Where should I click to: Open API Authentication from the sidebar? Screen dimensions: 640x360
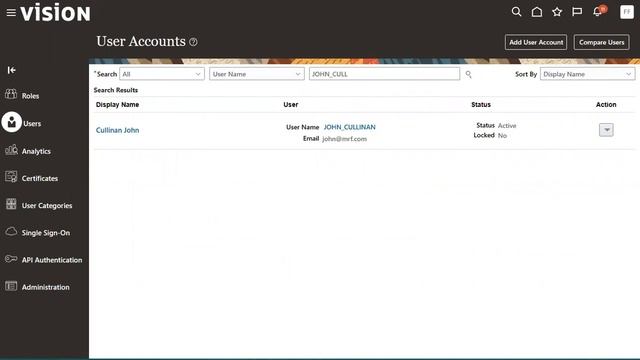click(x=52, y=260)
